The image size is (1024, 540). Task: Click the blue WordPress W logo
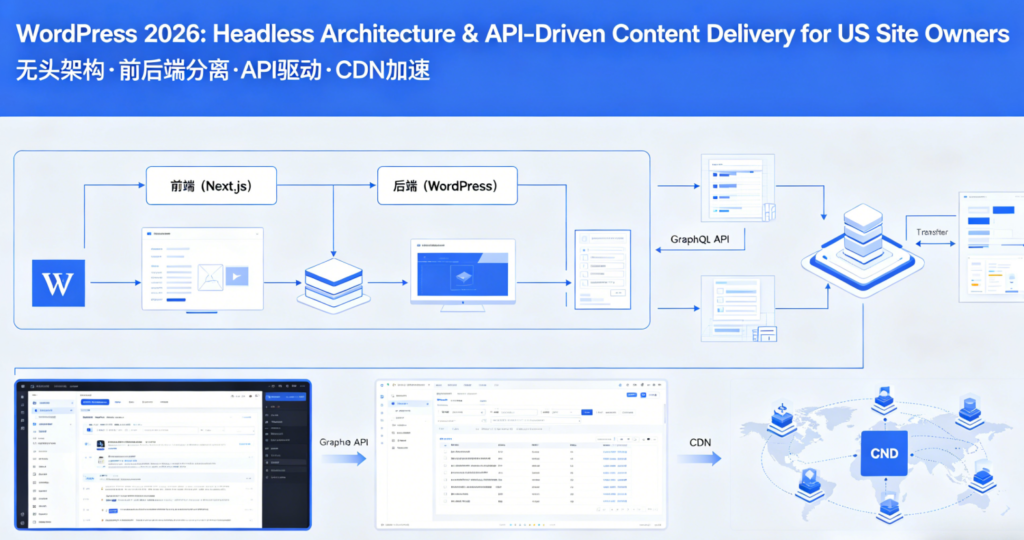pos(59,283)
